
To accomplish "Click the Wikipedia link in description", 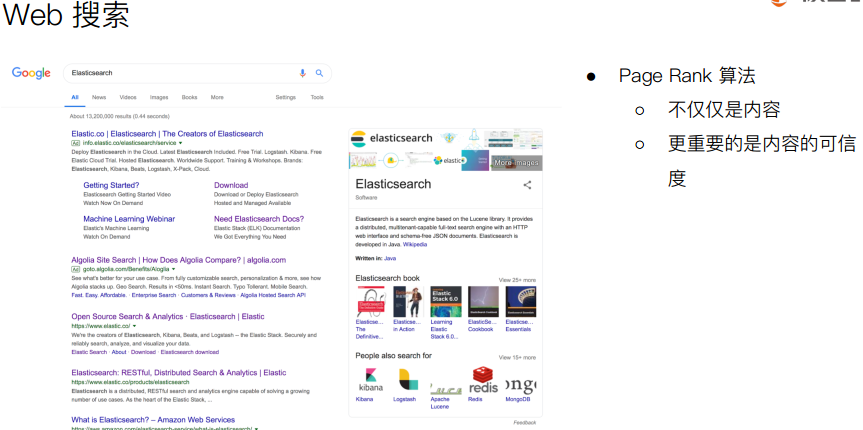I will (x=415, y=244).
